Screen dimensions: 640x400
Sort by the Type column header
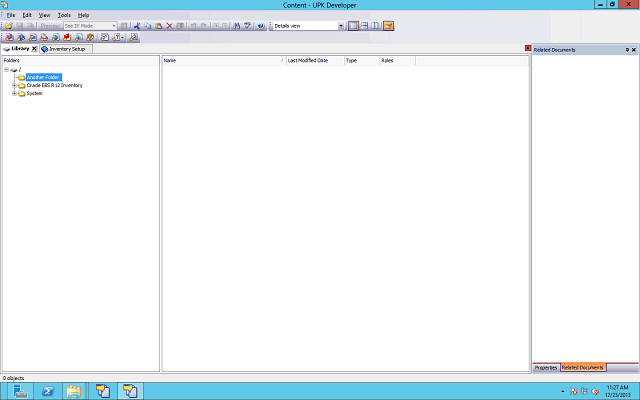click(x=362, y=60)
